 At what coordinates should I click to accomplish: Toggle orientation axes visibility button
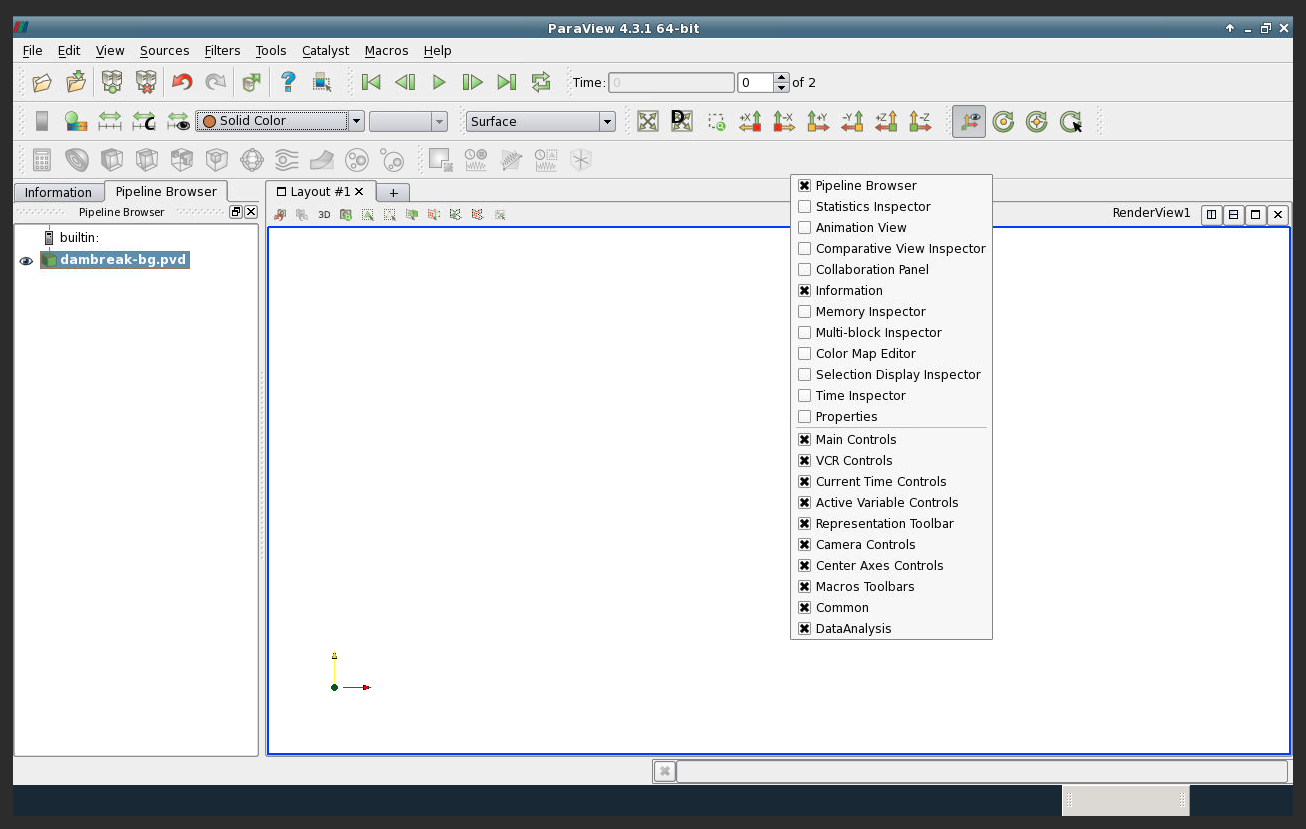click(x=969, y=121)
